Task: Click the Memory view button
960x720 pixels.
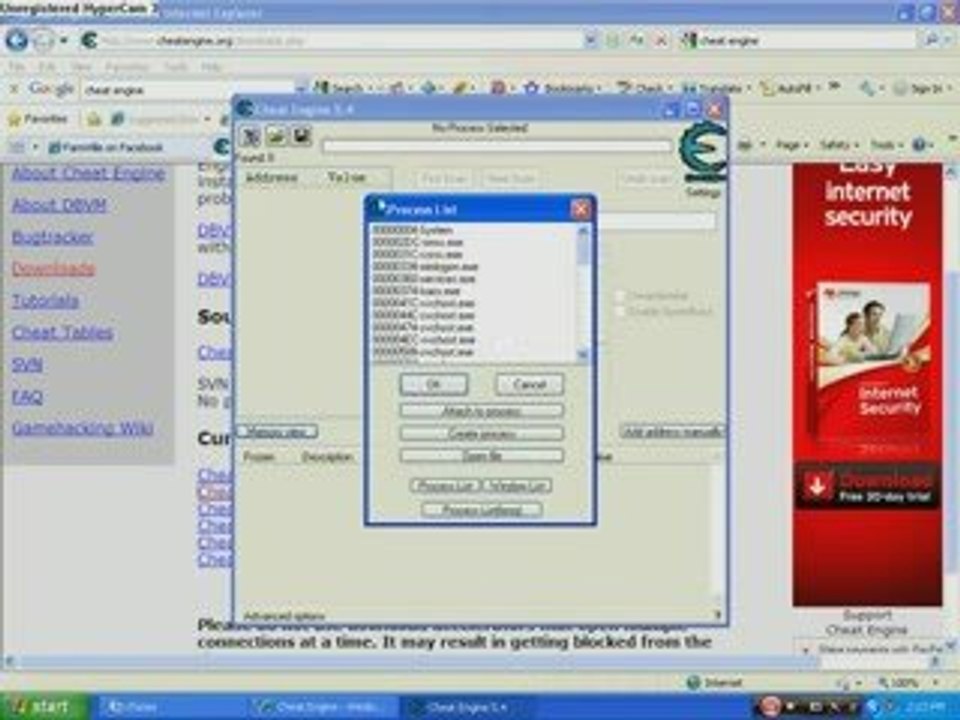Action: pyautogui.click(x=277, y=432)
